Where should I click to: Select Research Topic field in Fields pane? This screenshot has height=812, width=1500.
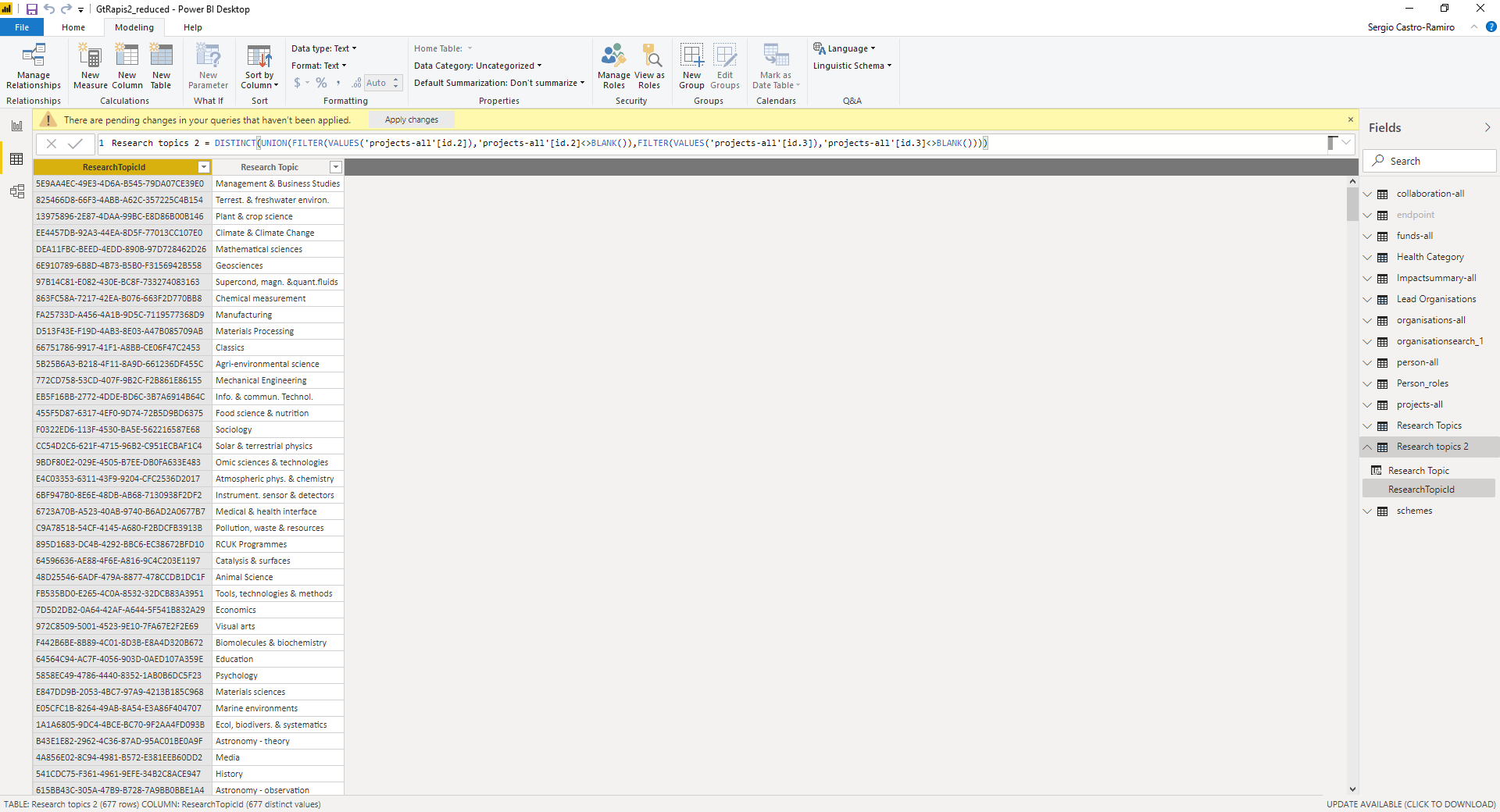pos(1429,470)
